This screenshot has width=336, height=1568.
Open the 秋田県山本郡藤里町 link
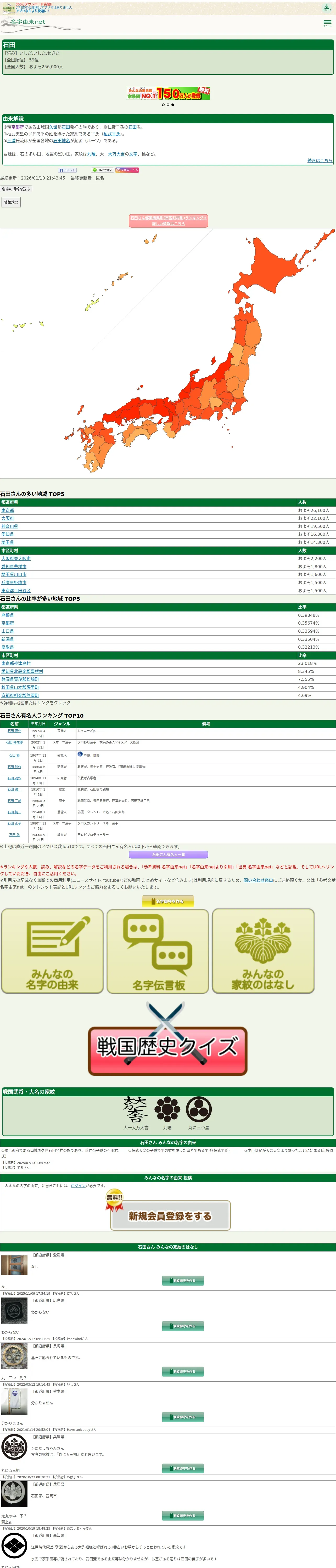coord(20,687)
